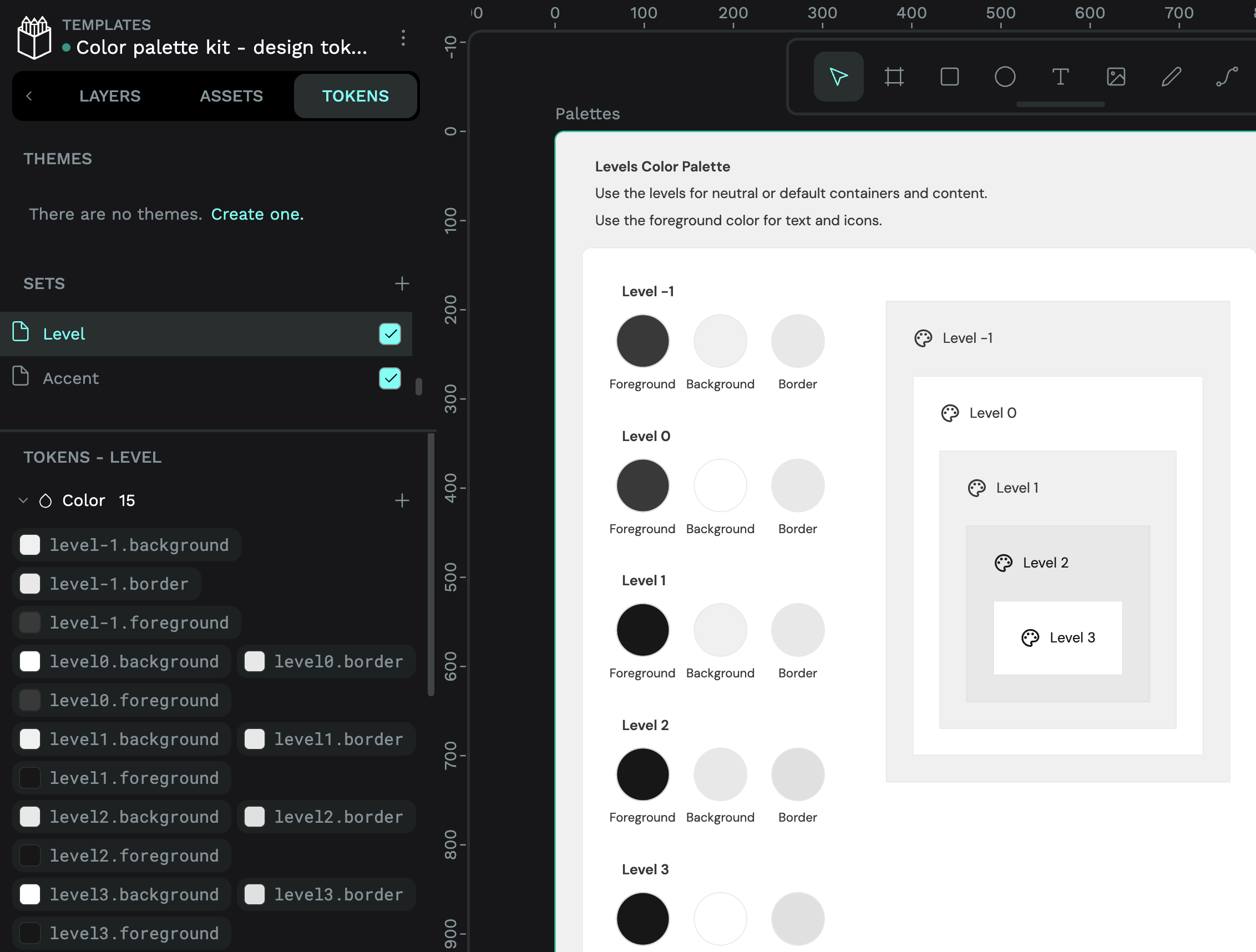1256x952 pixels.
Task: Select the Rectangle tool
Action: tap(949, 77)
